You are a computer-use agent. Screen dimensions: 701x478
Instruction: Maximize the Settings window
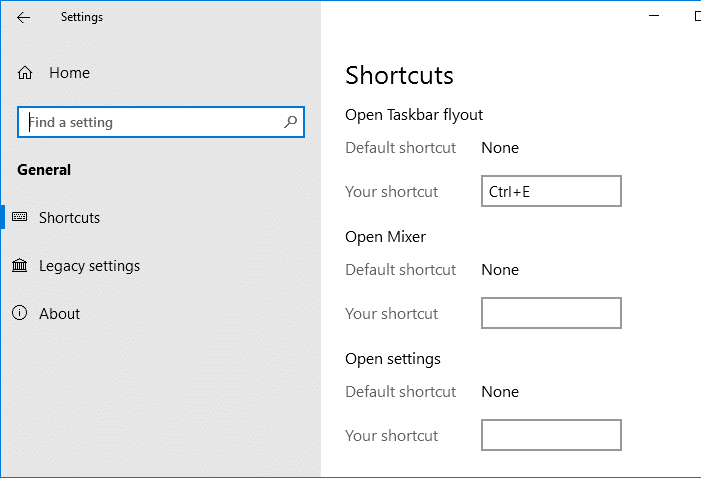click(696, 17)
